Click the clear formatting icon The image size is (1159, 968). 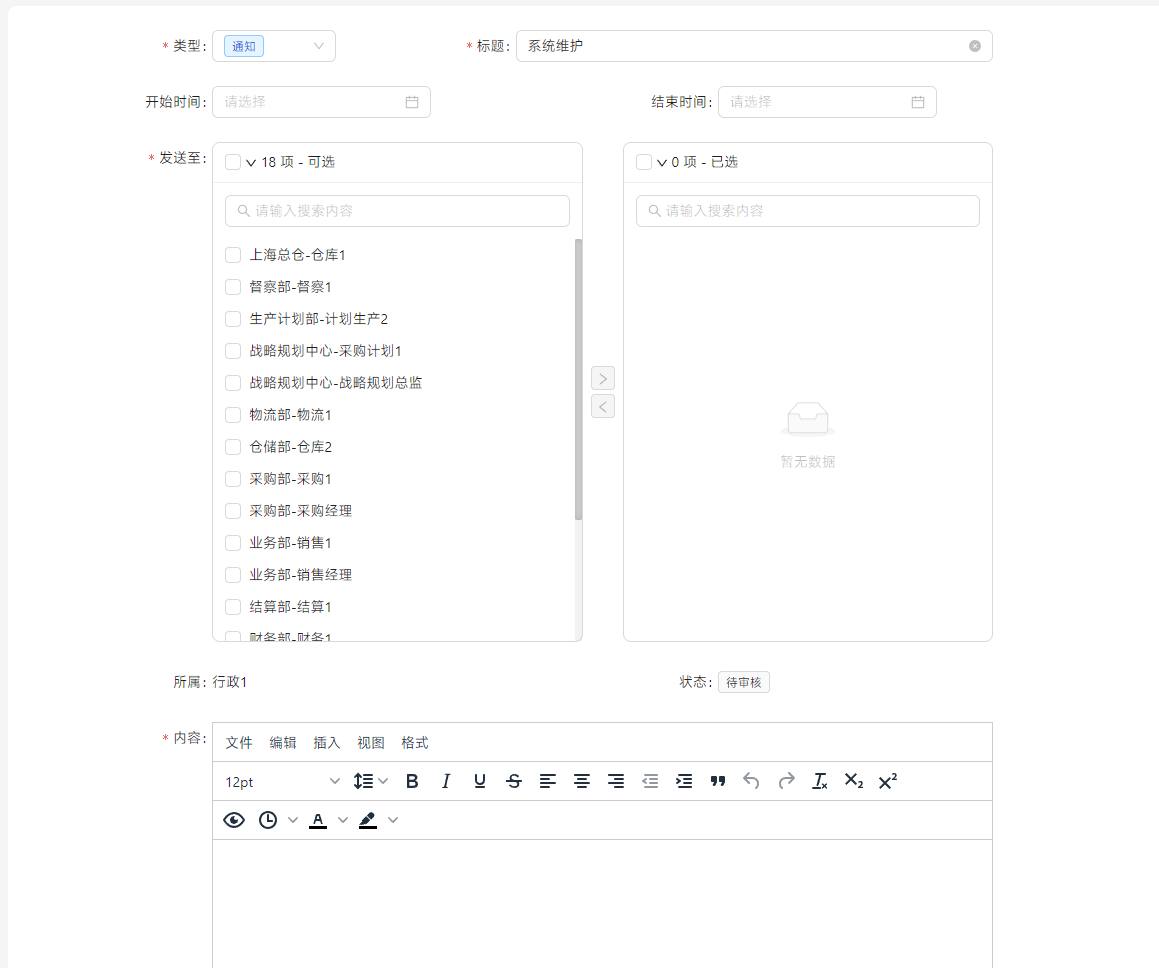820,782
